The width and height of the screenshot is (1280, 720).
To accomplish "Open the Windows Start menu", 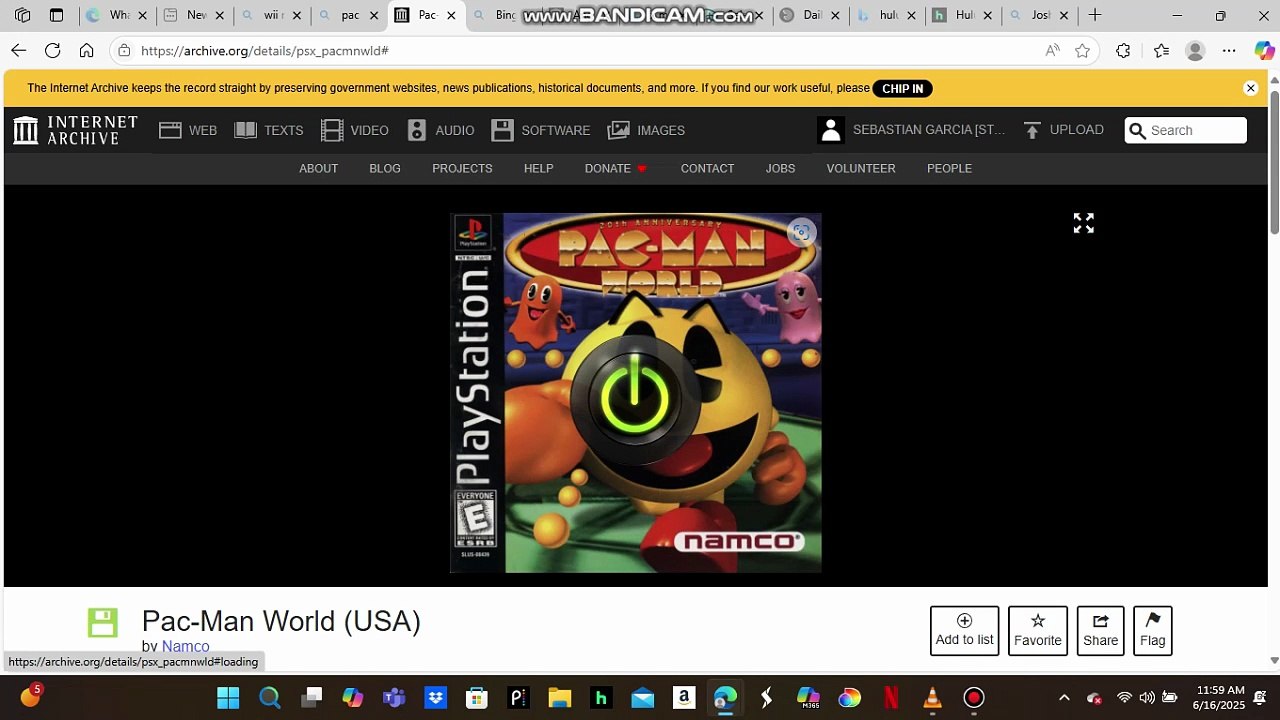I will pyautogui.click(x=228, y=698).
